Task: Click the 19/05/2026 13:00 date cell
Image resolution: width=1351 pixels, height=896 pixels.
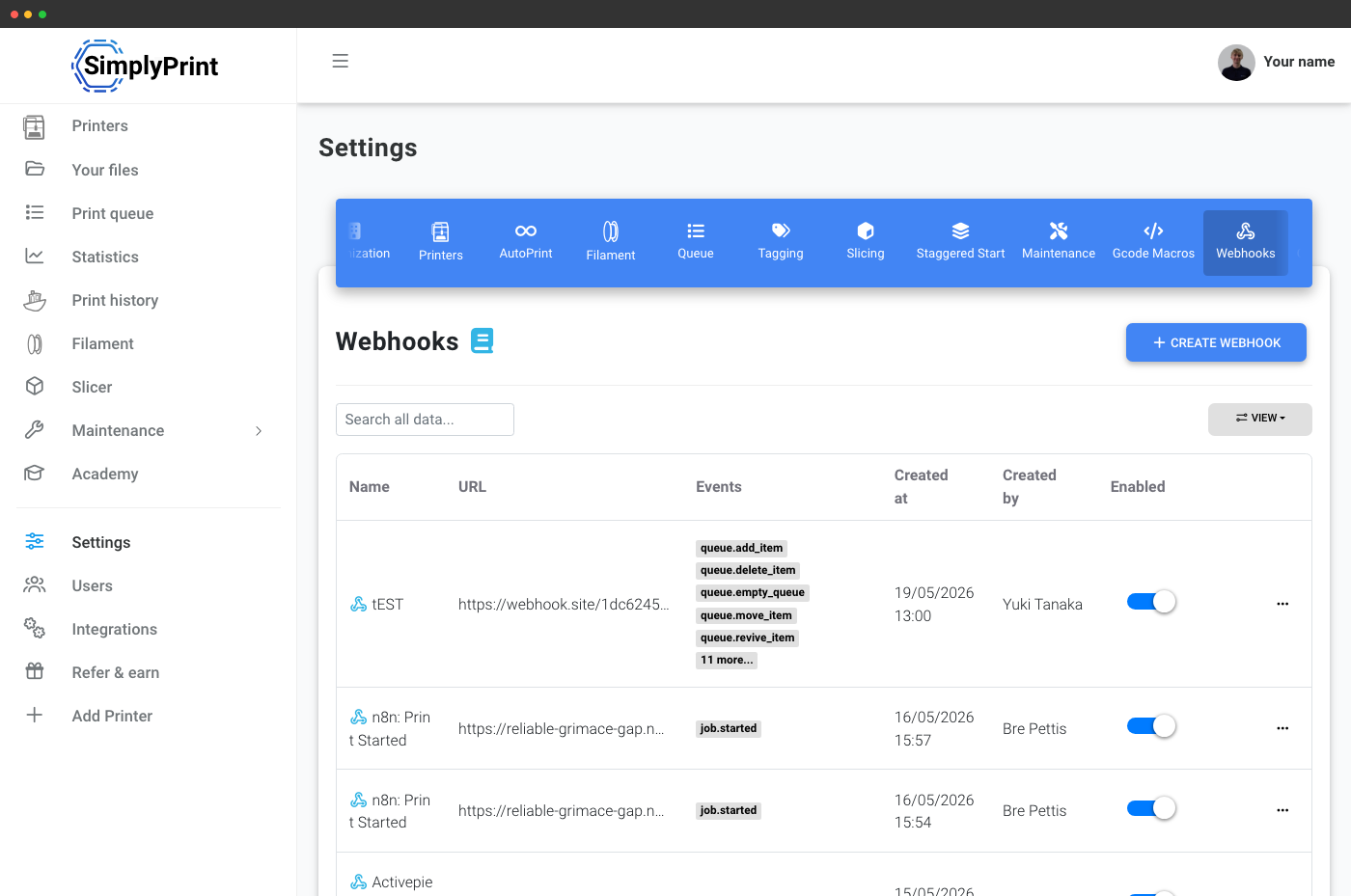Action: (934, 604)
